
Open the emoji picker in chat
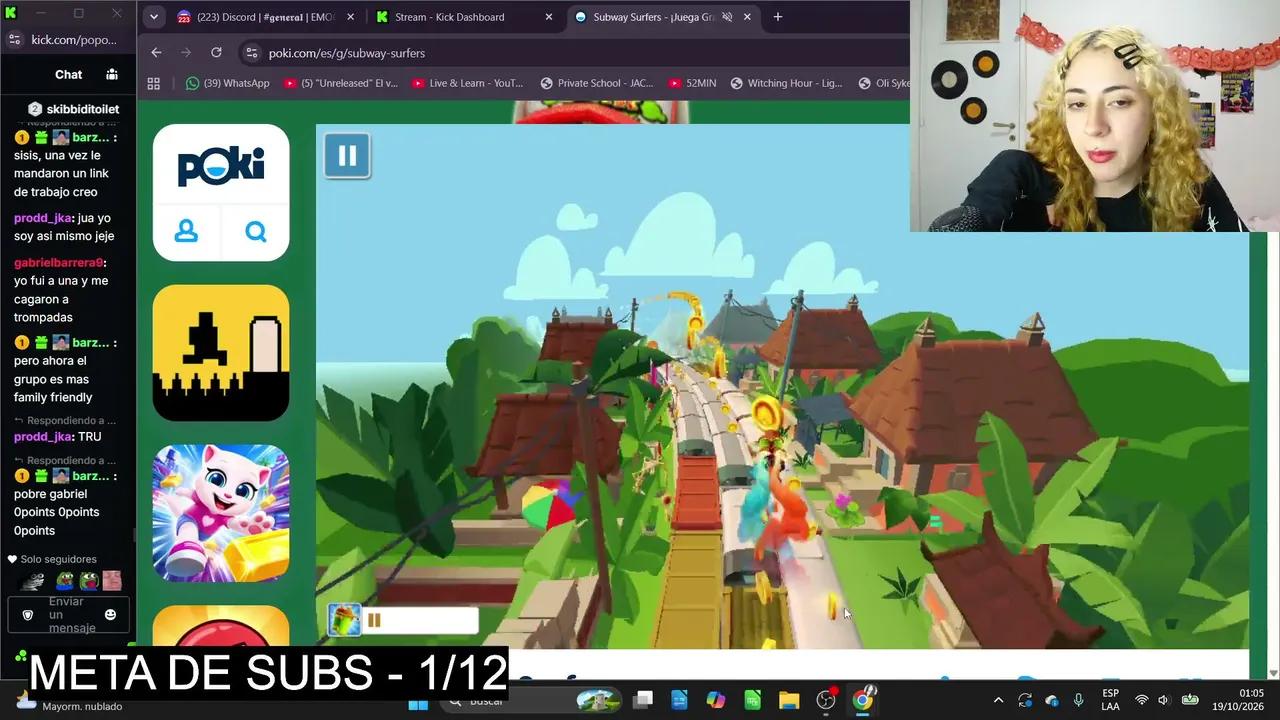pos(110,615)
